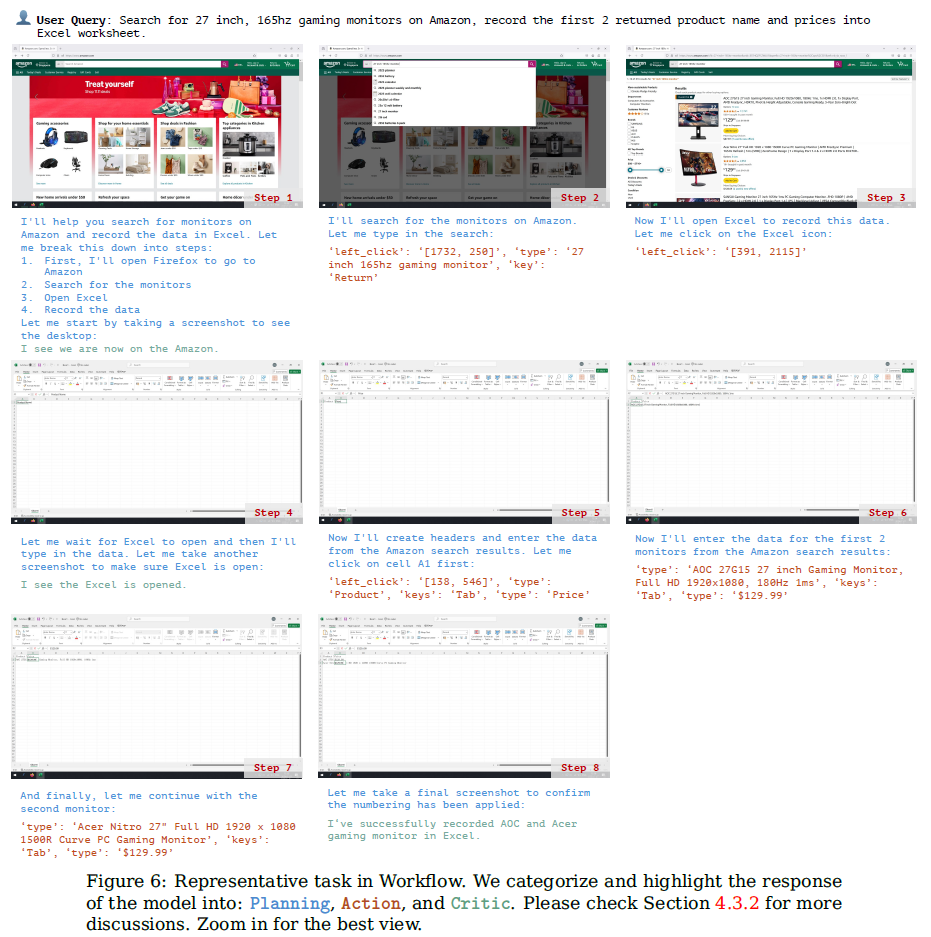Click Wrap Text in Step 4 Excel ribbon
Screen dimensions: 931x937
[x=117, y=378]
